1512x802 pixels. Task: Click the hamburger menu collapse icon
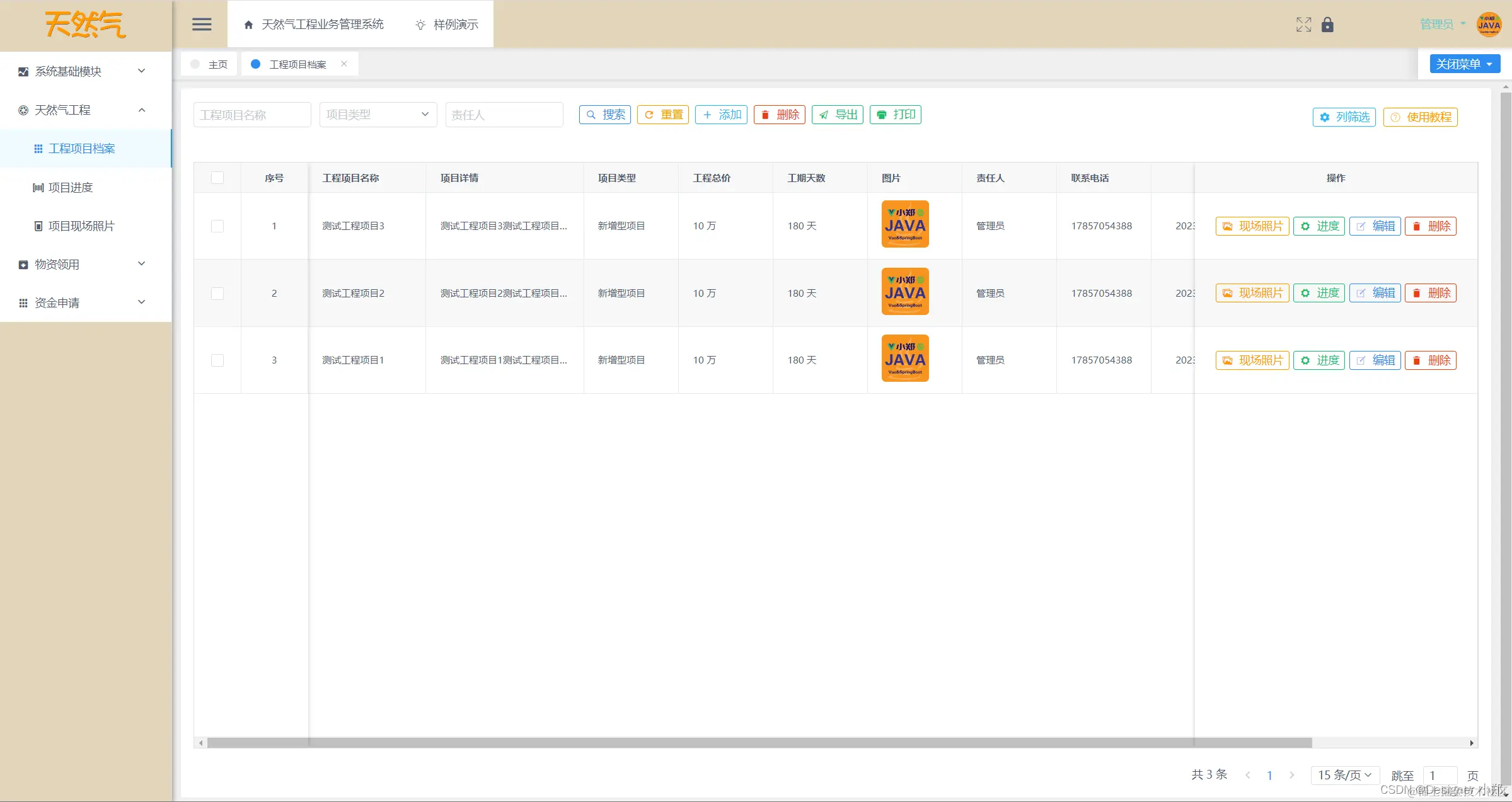click(202, 25)
